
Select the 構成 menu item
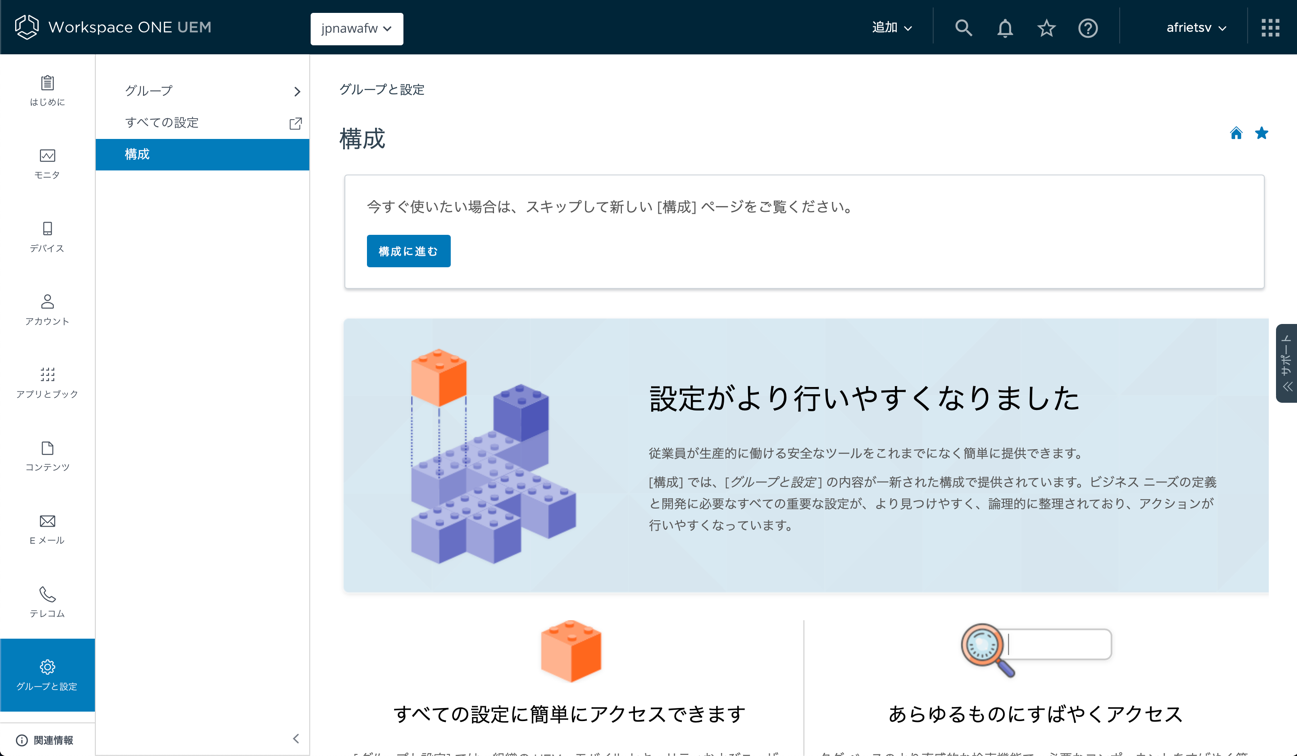[x=202, y=154]
